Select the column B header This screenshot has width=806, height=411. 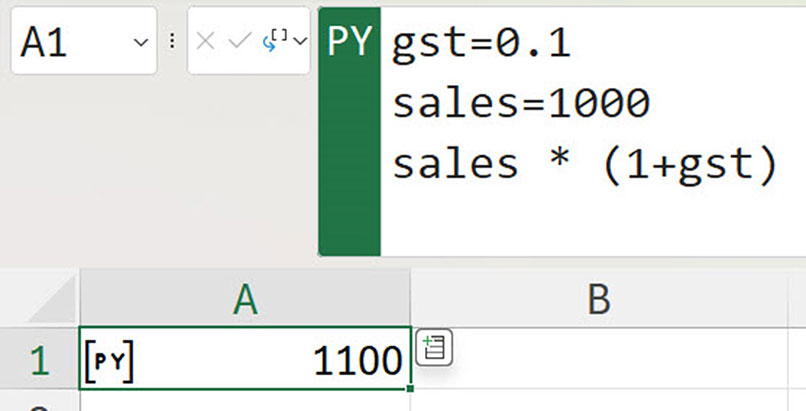click(598, 298)
